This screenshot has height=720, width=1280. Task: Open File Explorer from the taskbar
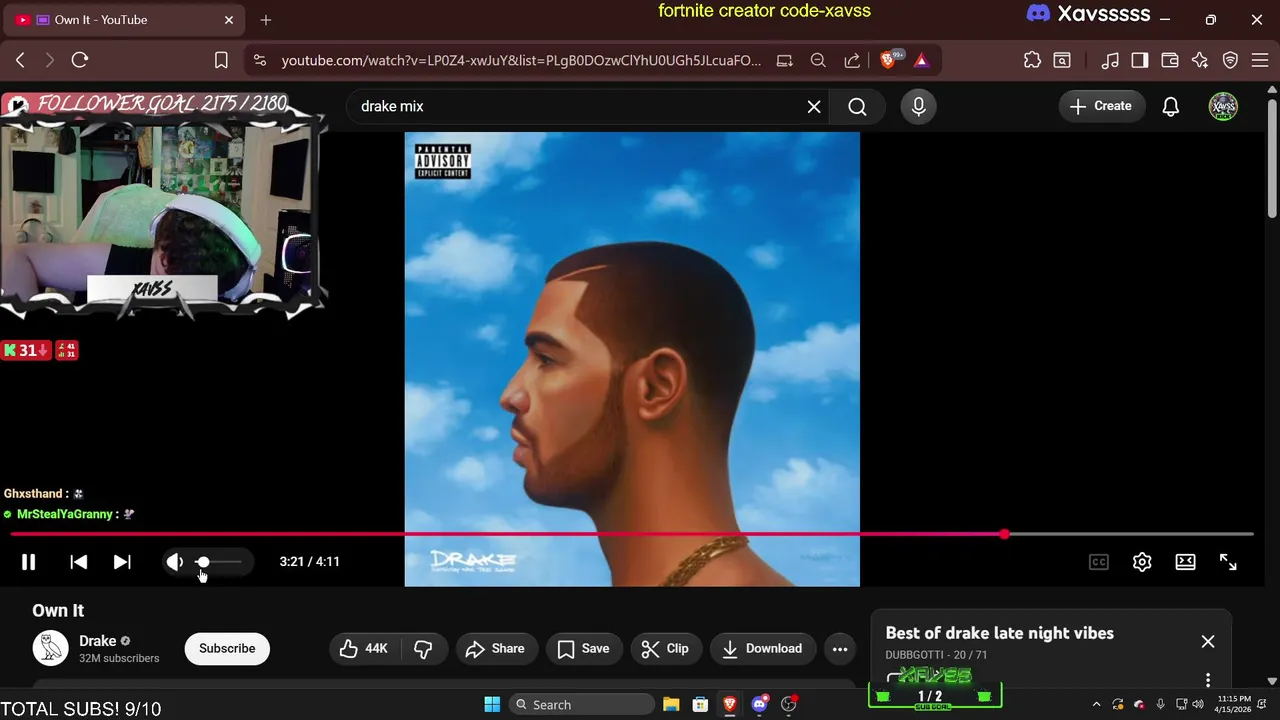[x=671, y=704]
